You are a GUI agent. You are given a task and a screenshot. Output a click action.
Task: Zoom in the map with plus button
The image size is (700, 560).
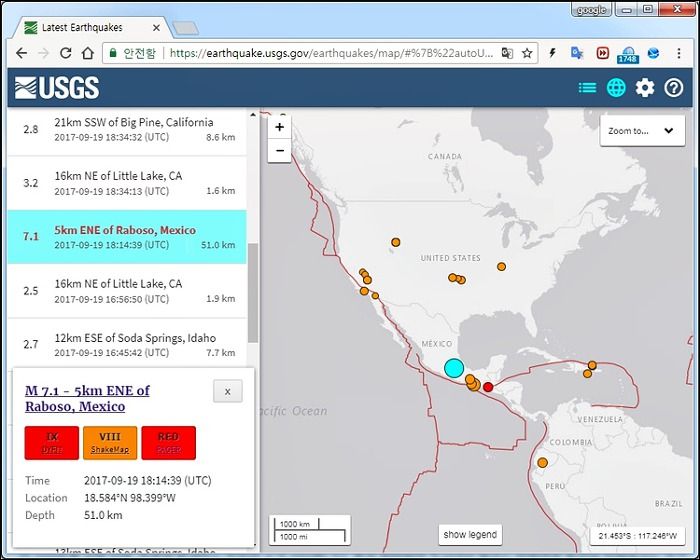click(x=279, y=127)
